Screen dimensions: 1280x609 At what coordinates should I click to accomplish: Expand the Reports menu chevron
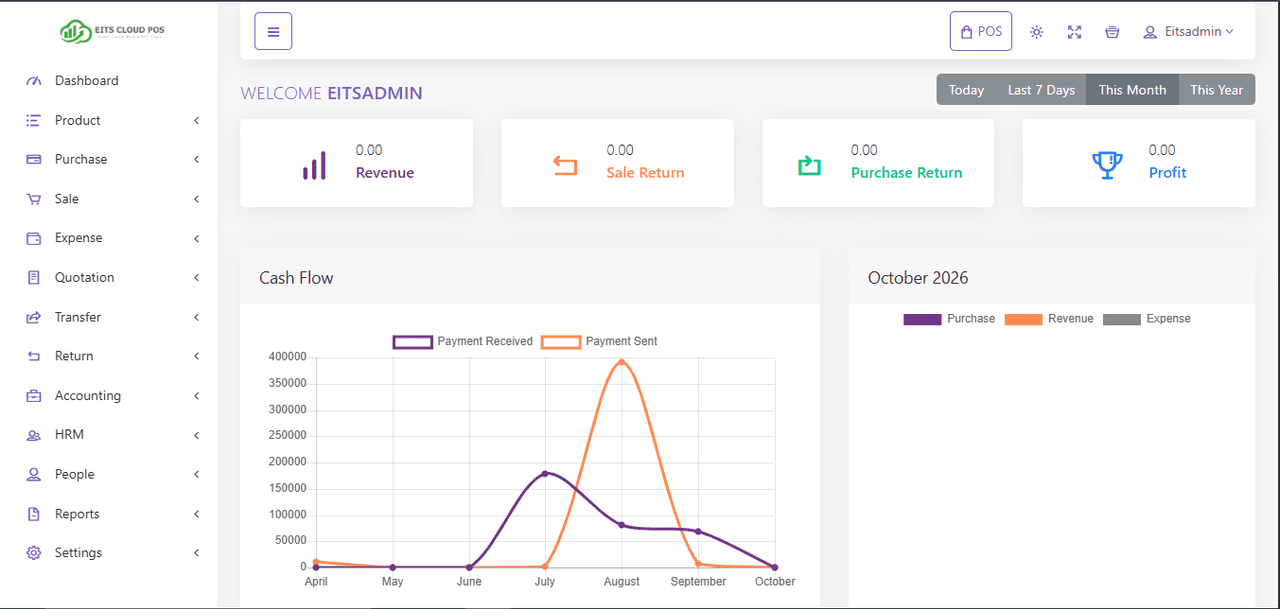[197, 514]
